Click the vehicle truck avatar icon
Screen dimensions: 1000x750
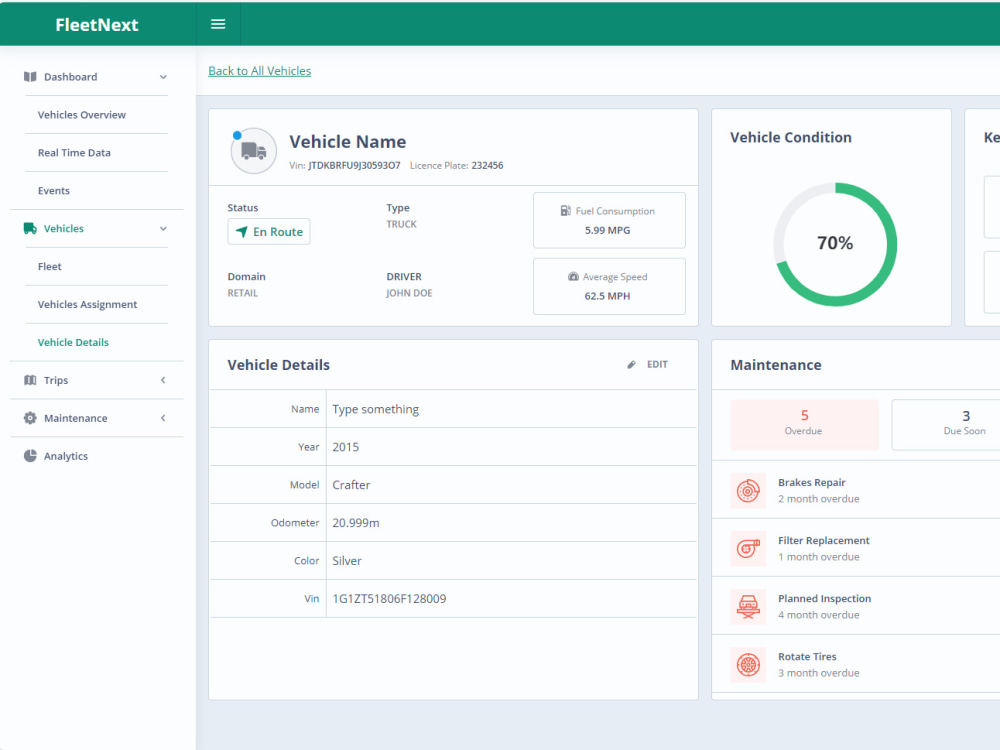click(253, 151)
